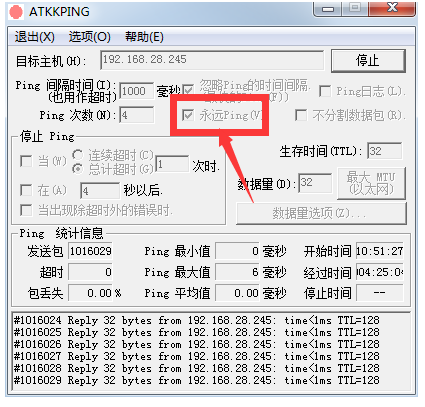Click the 经过时间 value field
425x407 pixels.
pos(380,272)
